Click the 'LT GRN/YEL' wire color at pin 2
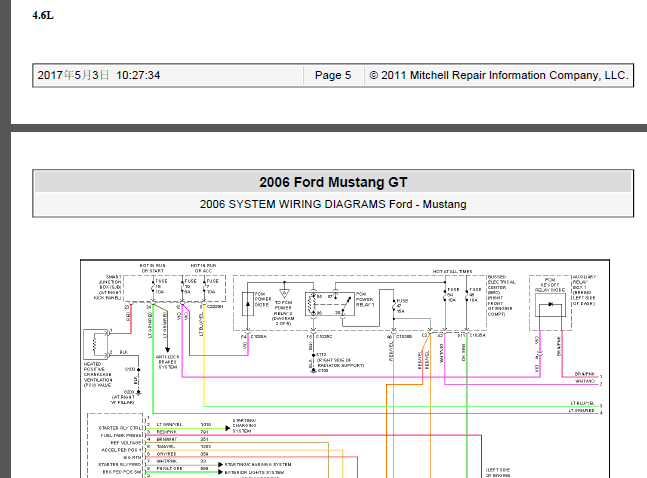Screen dimensions: 647x478 pos(169,424)
